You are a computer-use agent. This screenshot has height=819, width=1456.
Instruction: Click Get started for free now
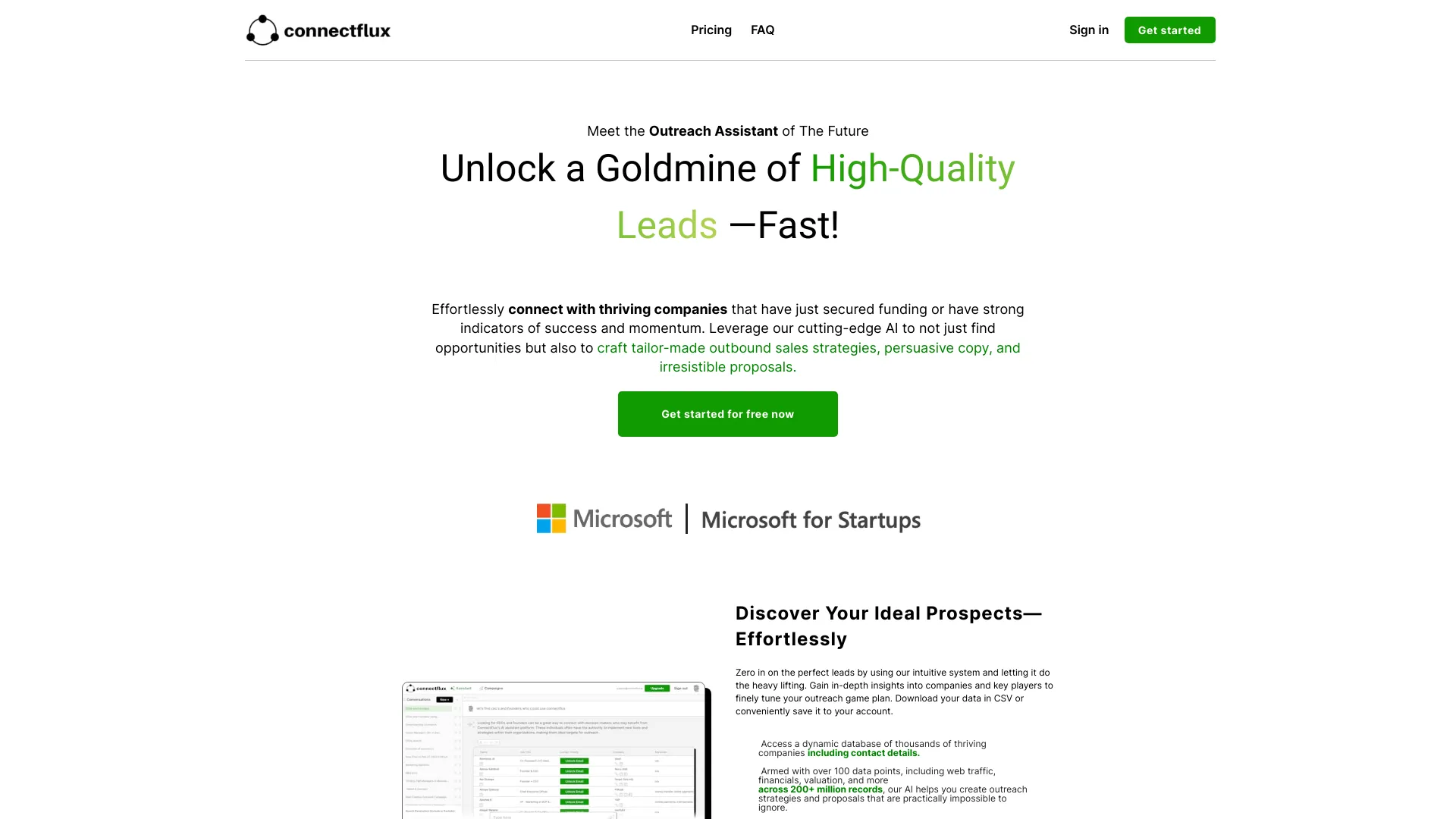(727, 413)
